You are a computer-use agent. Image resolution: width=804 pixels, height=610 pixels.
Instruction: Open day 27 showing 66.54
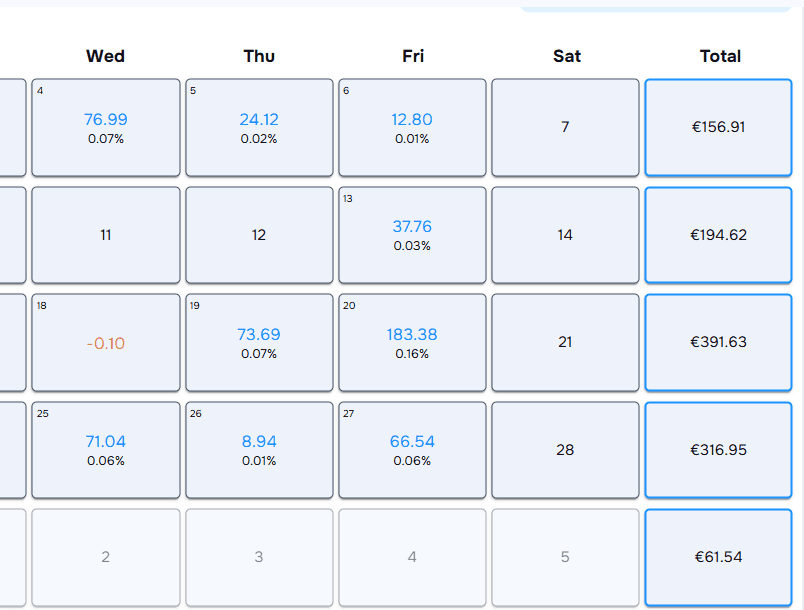click(412, 450)
